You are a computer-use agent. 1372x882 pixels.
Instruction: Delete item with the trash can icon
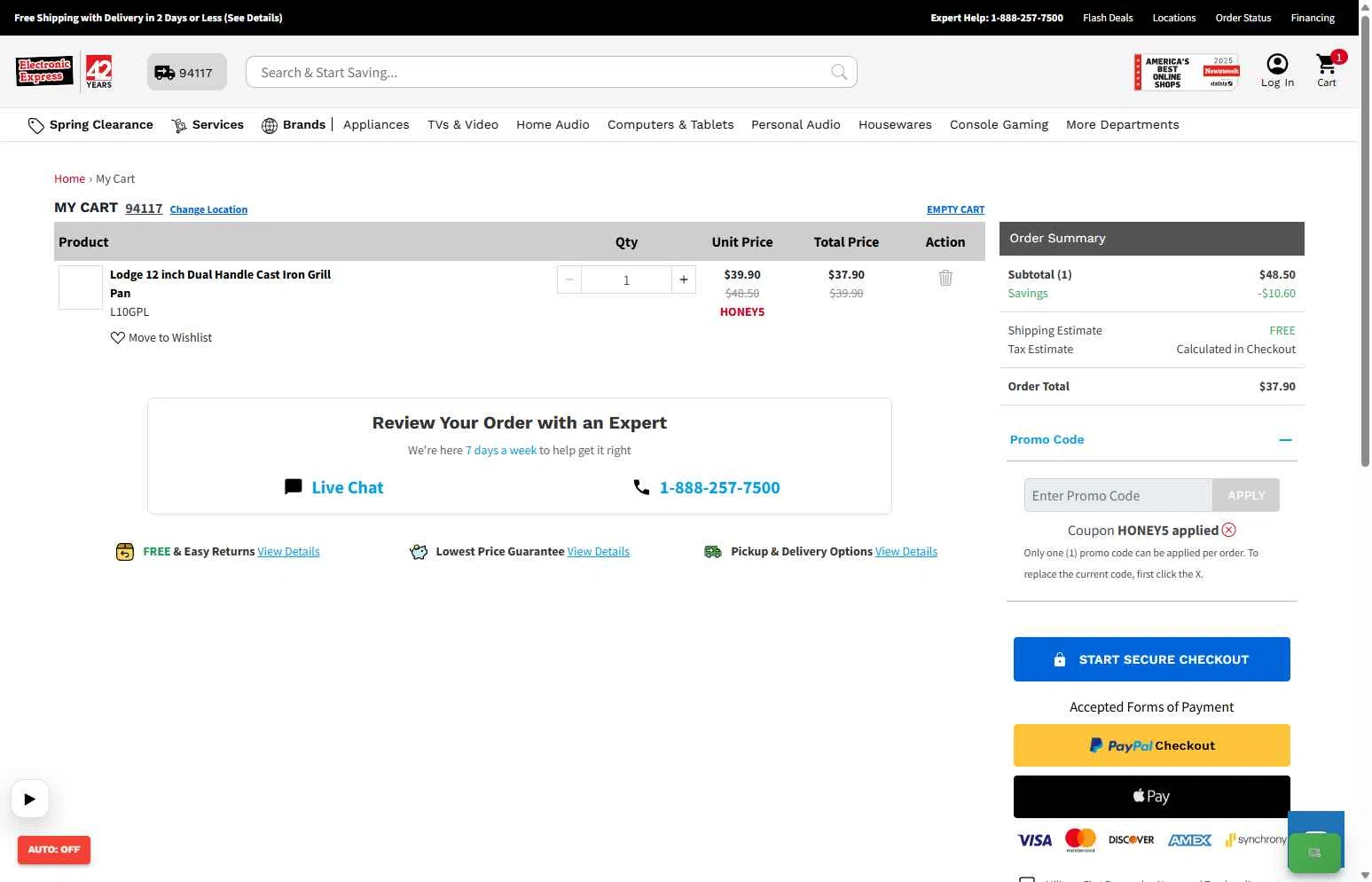(945, 278)
